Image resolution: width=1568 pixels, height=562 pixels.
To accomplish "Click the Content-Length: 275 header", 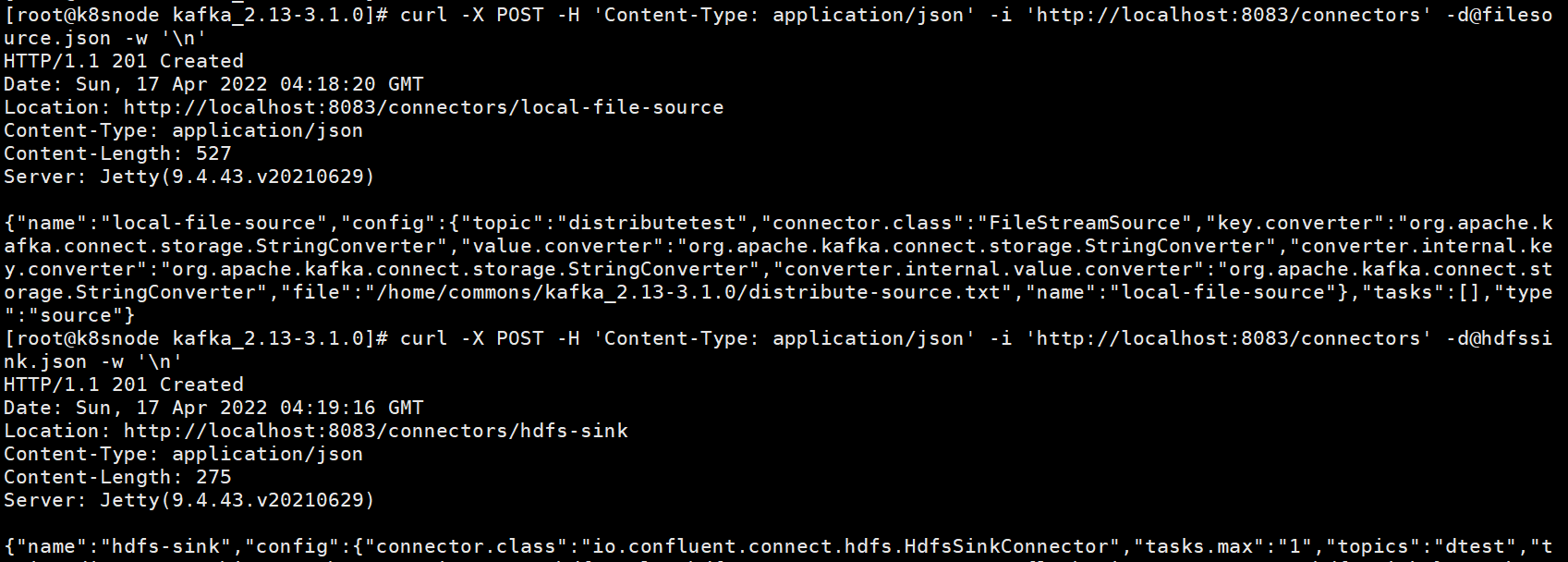I will point(117,477).
